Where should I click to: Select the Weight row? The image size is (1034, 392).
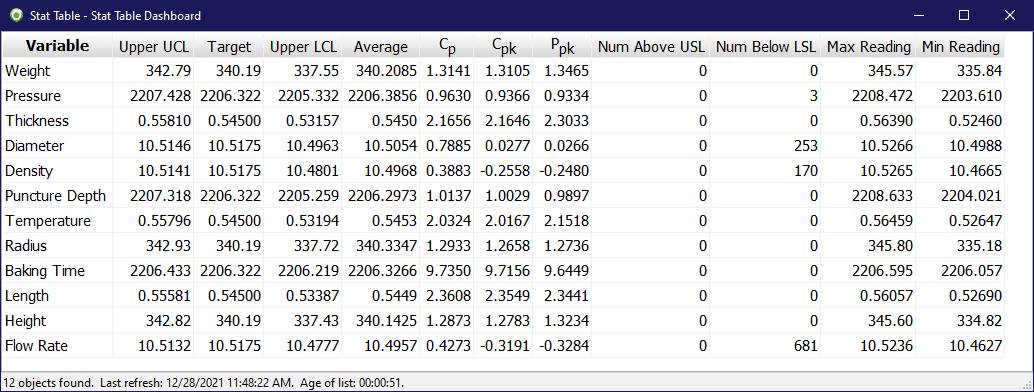point(503,71)
